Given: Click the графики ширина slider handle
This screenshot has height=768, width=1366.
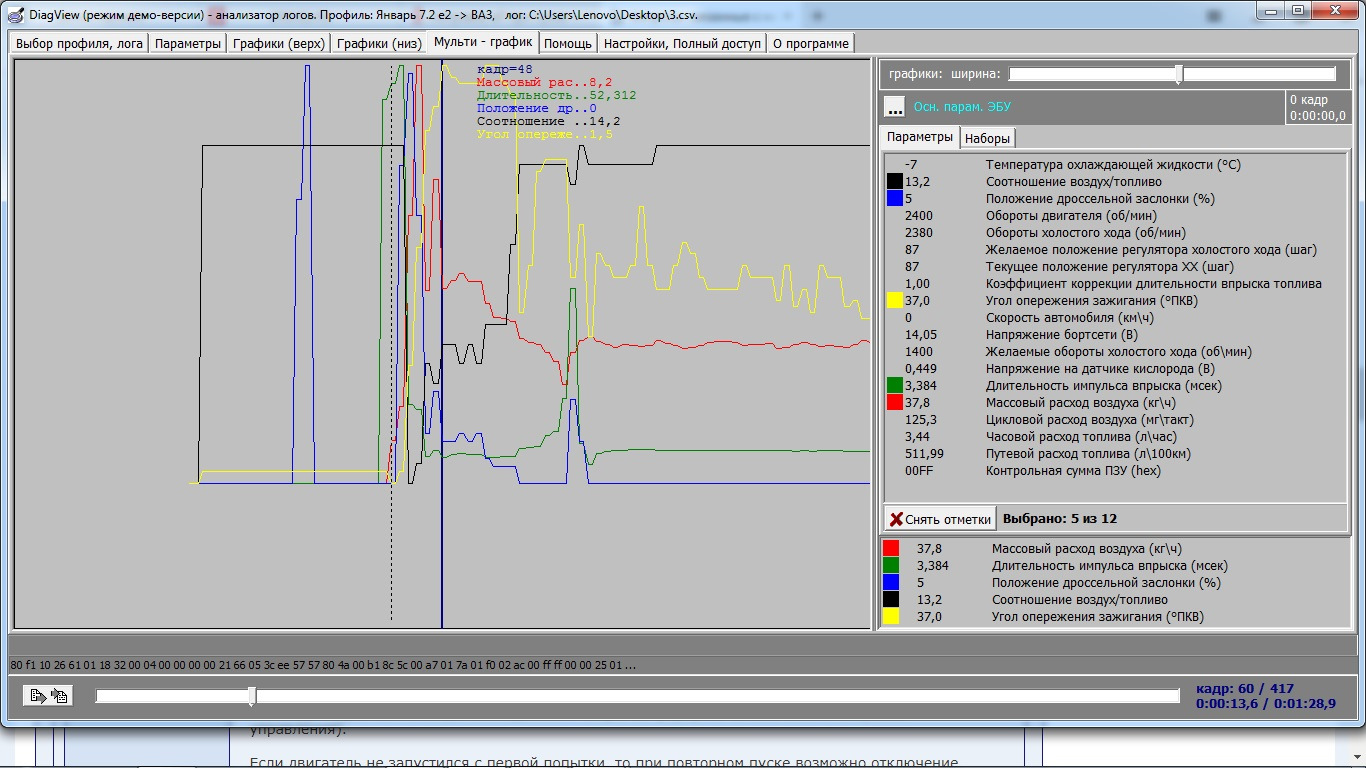Looking at the screenshot, I should point(1179,74).
